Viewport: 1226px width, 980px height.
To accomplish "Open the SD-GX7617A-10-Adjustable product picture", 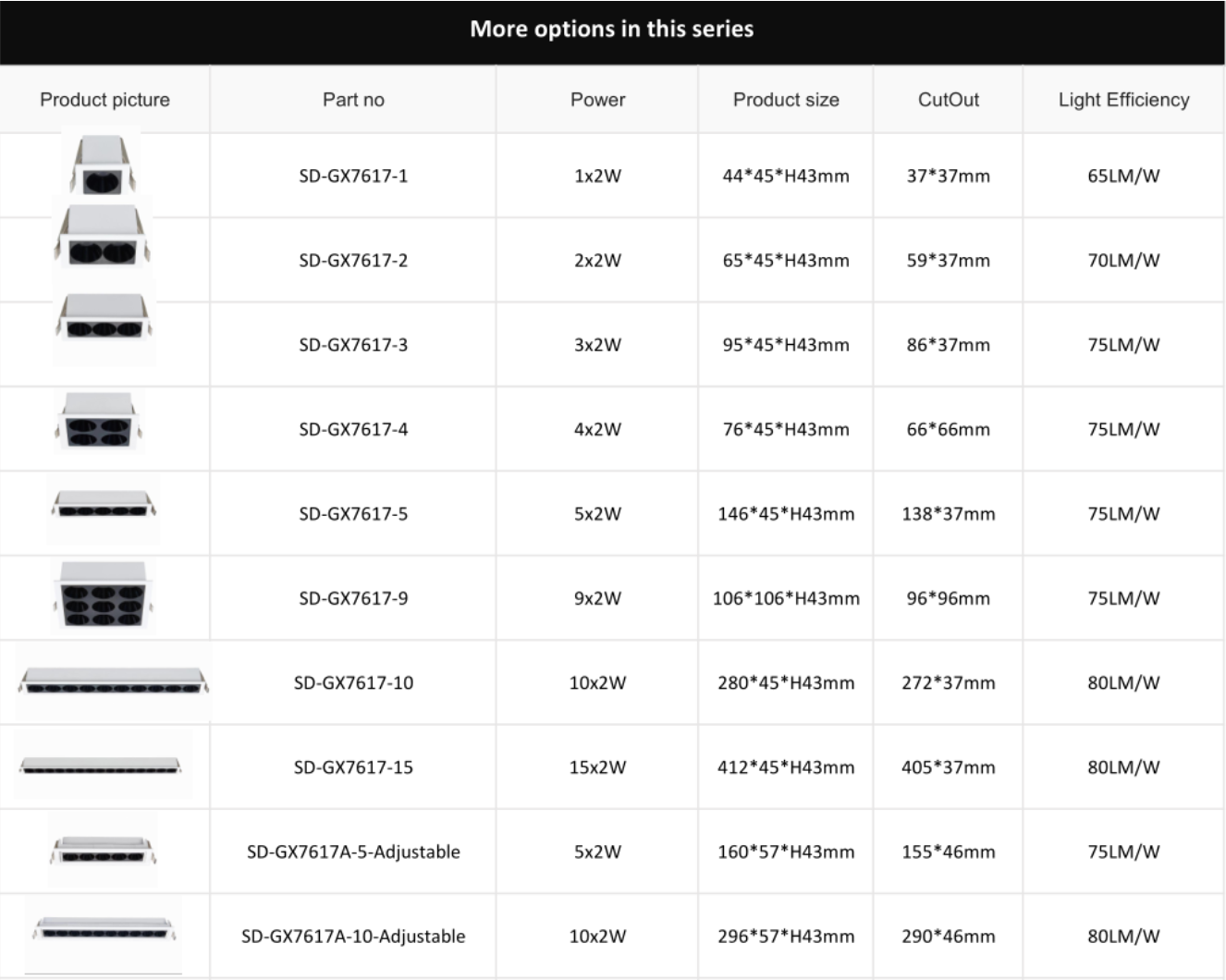I will [x=104, y=932].
